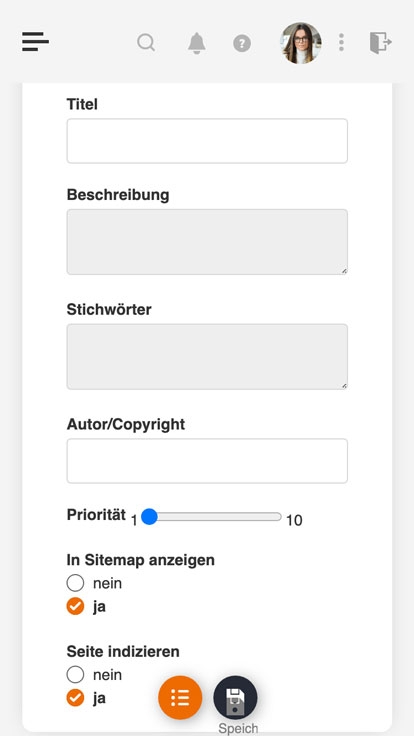Click the user profile avatar
The height and width of the screenshot is (736, 414).
click(301, 43)
